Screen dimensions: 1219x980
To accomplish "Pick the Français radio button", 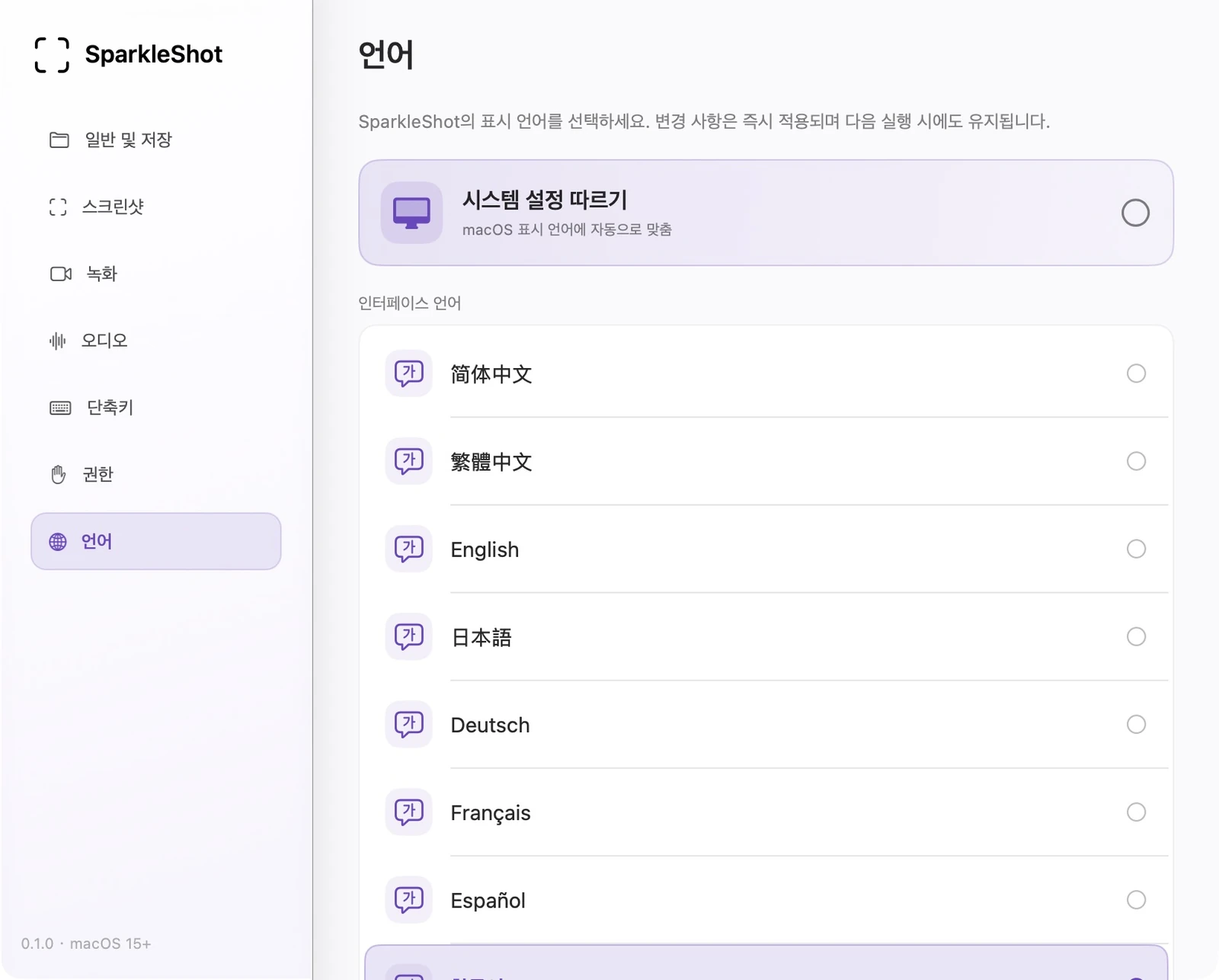I will click(x=1136, y=812).
